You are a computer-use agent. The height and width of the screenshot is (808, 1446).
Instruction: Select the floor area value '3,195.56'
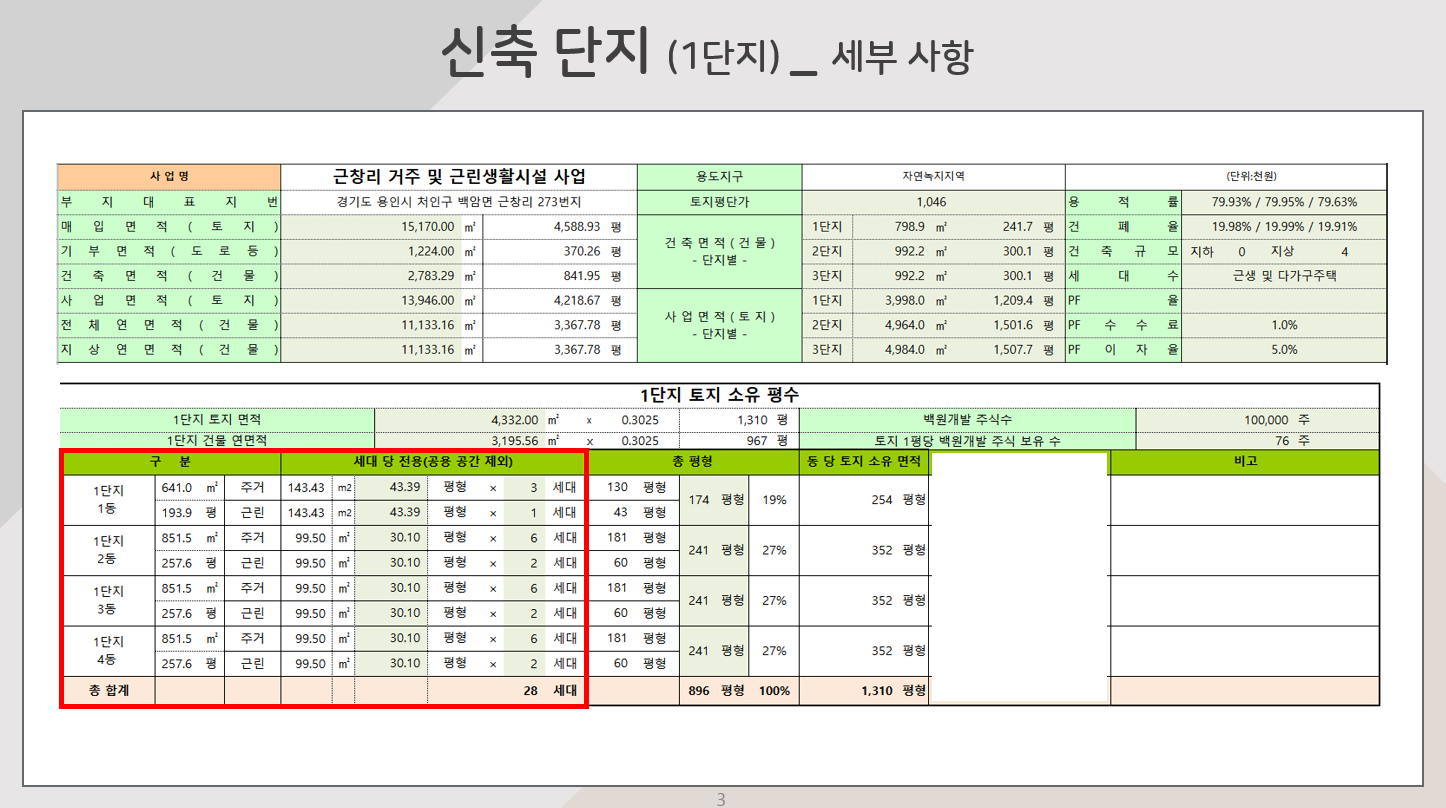click(515, 440)
